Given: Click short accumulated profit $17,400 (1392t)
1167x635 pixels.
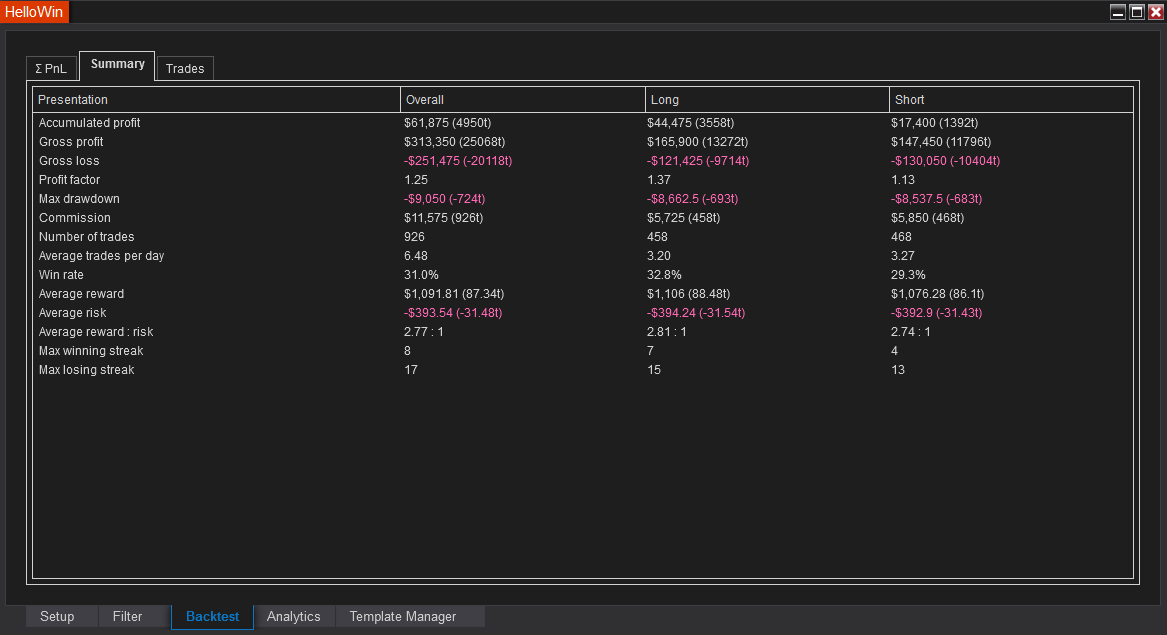Looking at the screenshot, I should click(934, 123).
